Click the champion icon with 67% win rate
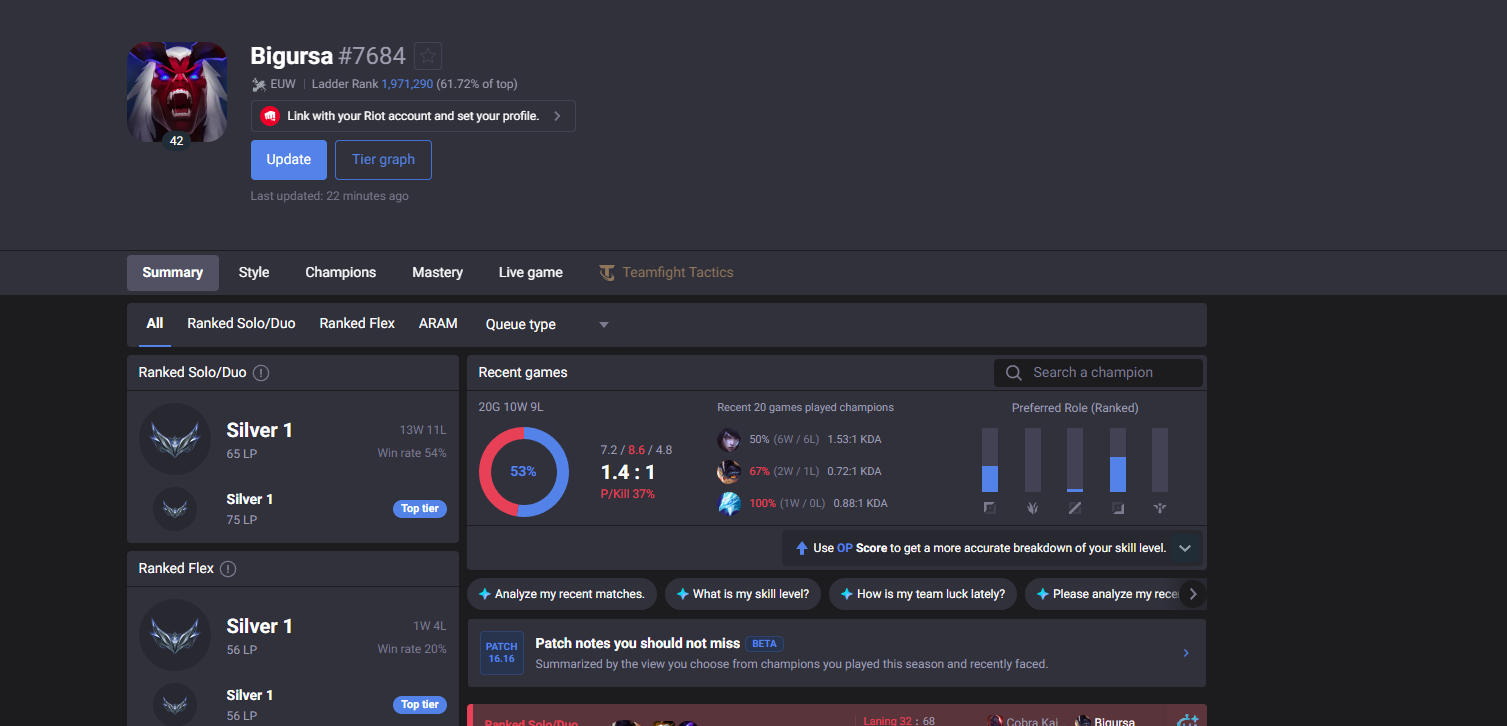This screenshot has width=1507, height=726. click(729, 472)
